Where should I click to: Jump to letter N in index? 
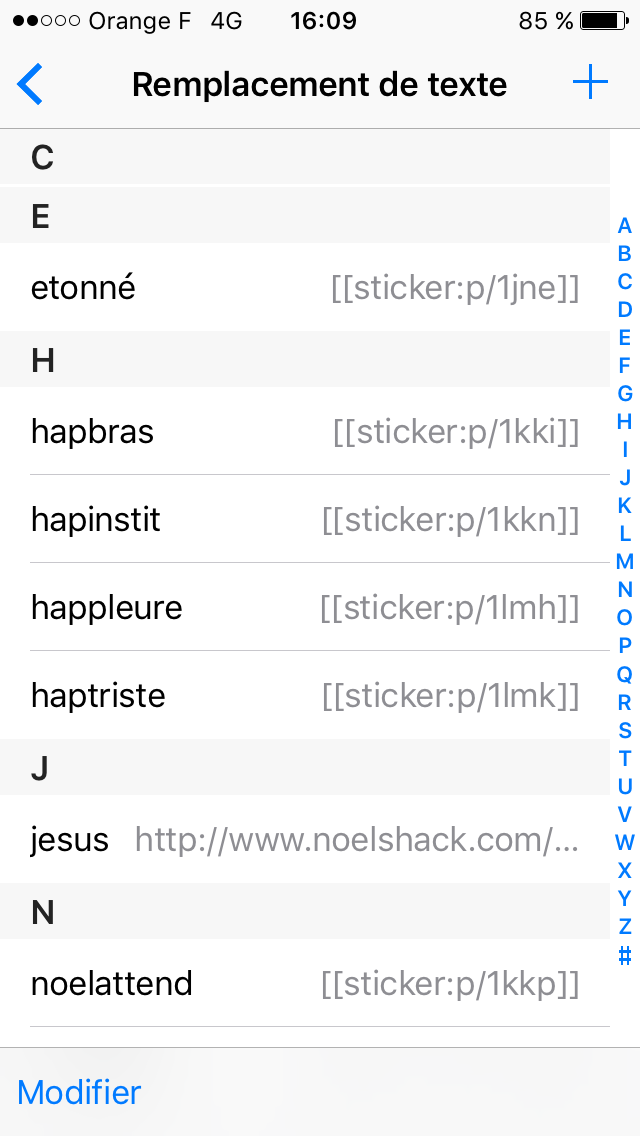624,589
